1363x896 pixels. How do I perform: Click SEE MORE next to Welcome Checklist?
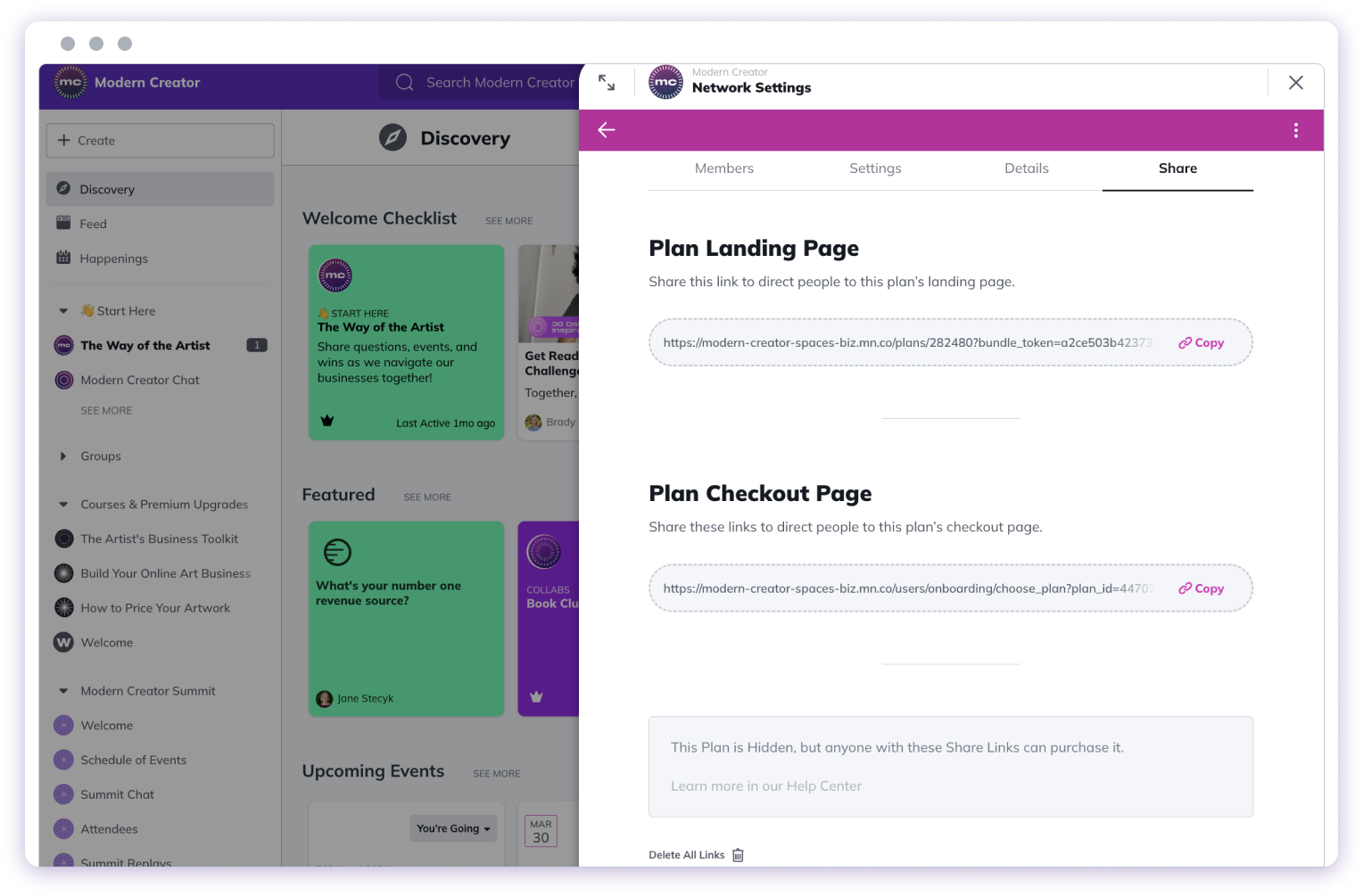tap(509, 221)
